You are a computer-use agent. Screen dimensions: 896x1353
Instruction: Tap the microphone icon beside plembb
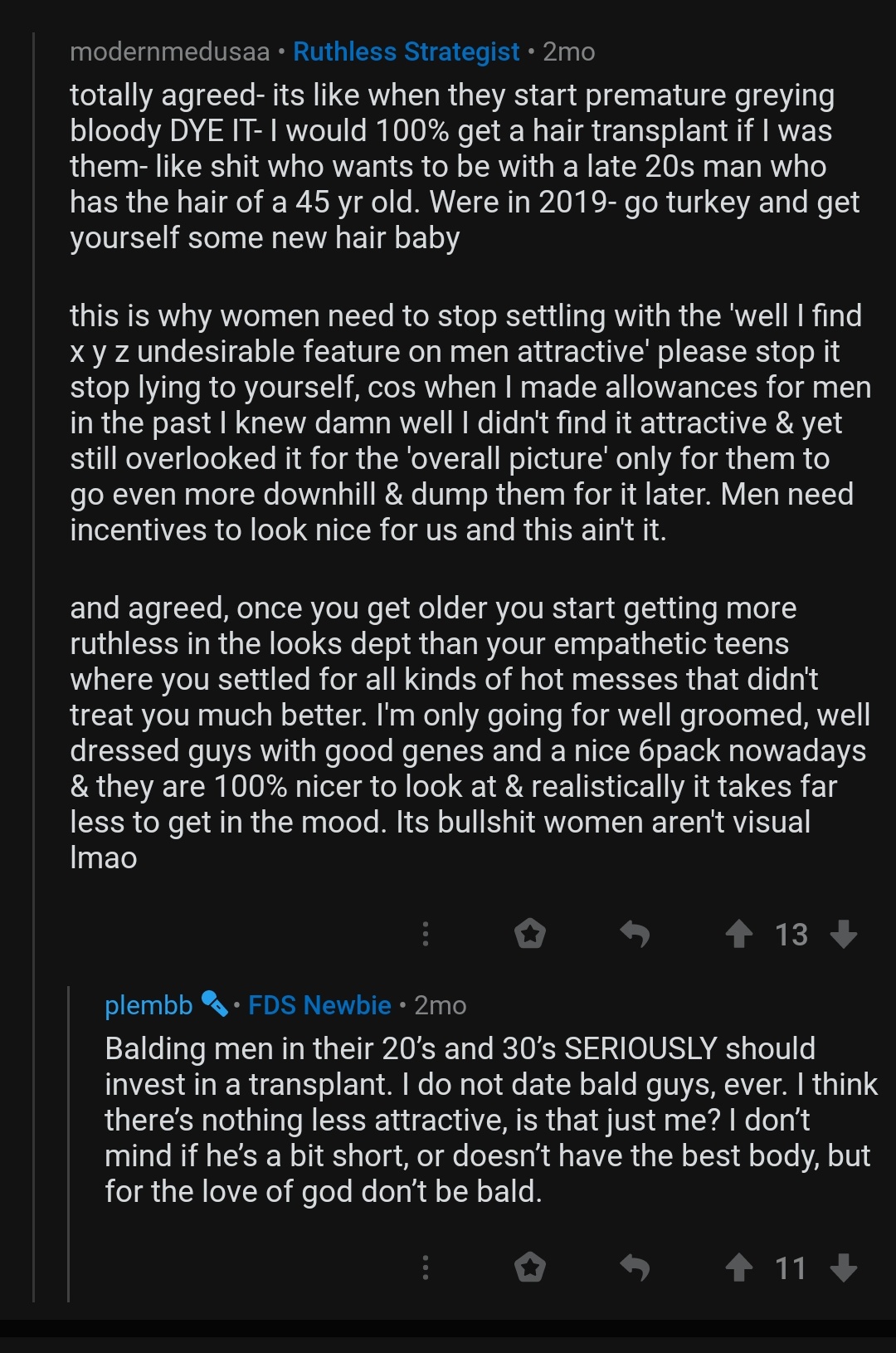click(214, 1004)
